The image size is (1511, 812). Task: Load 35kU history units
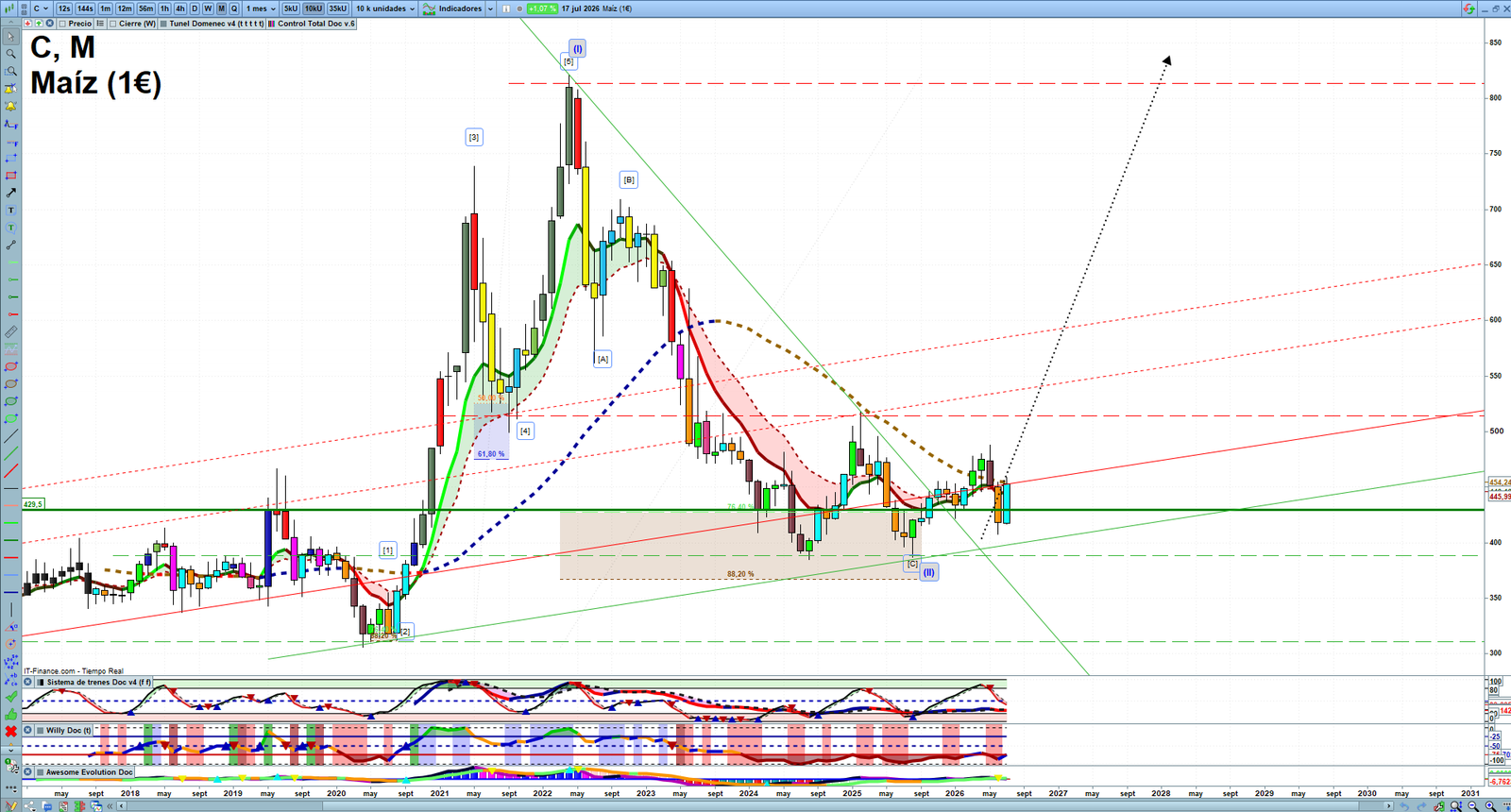pos(337,8)
